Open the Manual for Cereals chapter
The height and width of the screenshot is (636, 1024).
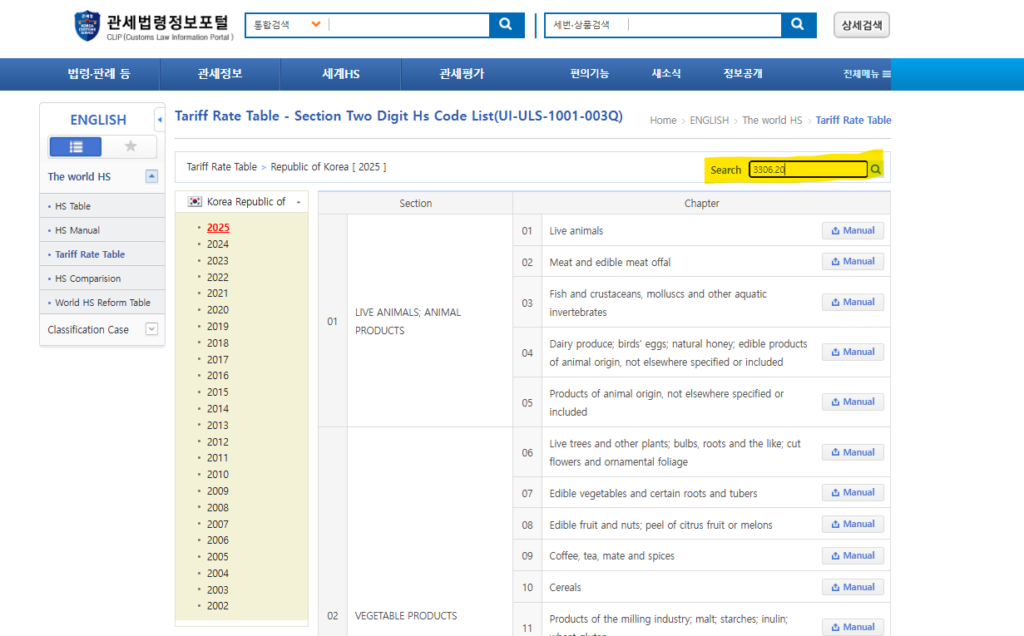(x=852, y=587)
